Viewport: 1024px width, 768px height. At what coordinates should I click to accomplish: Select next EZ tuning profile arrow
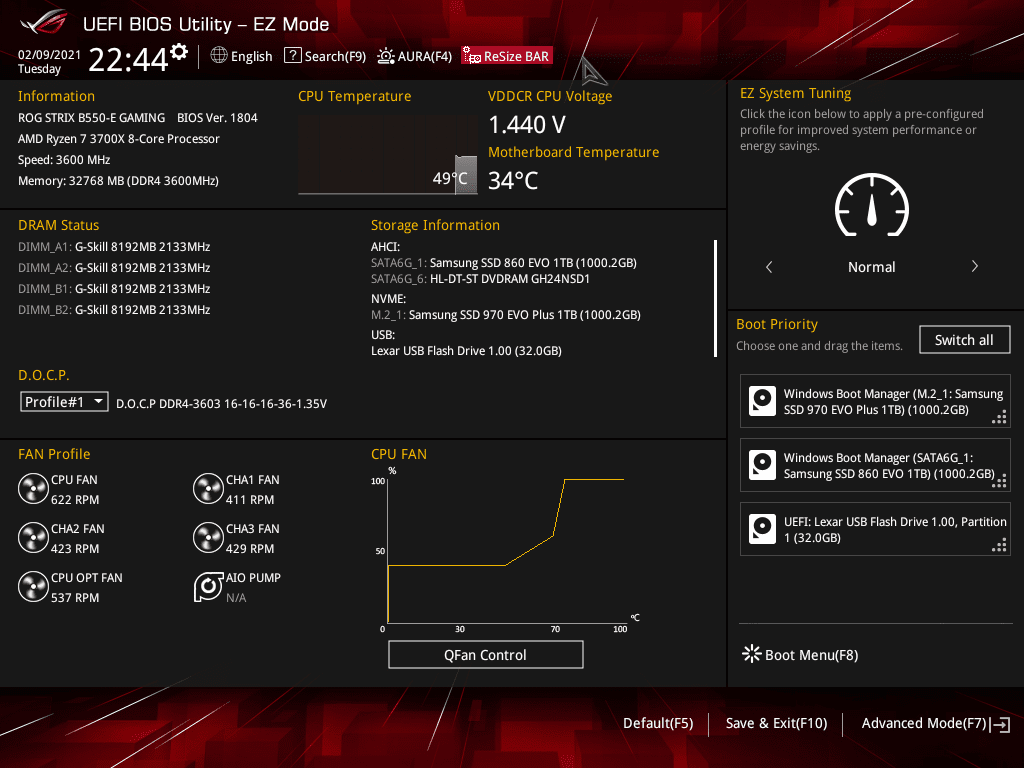974,266
